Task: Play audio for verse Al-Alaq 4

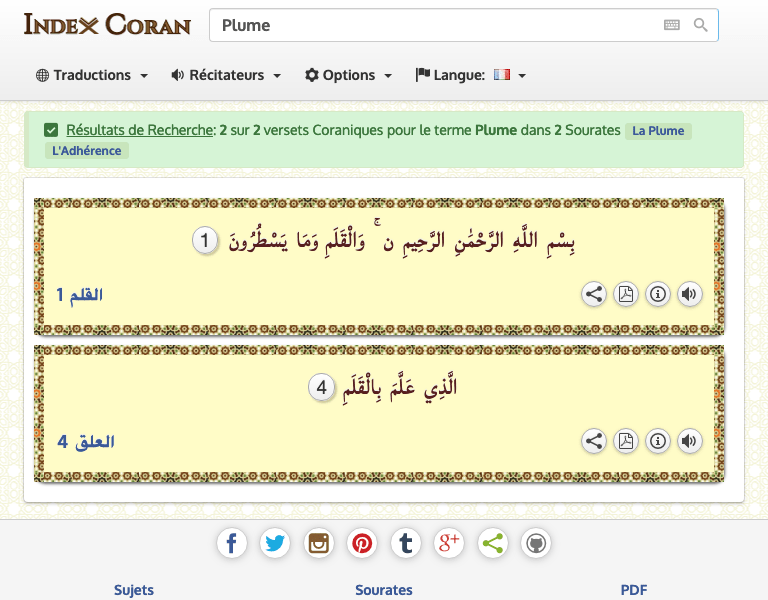Action: point(689,441)
